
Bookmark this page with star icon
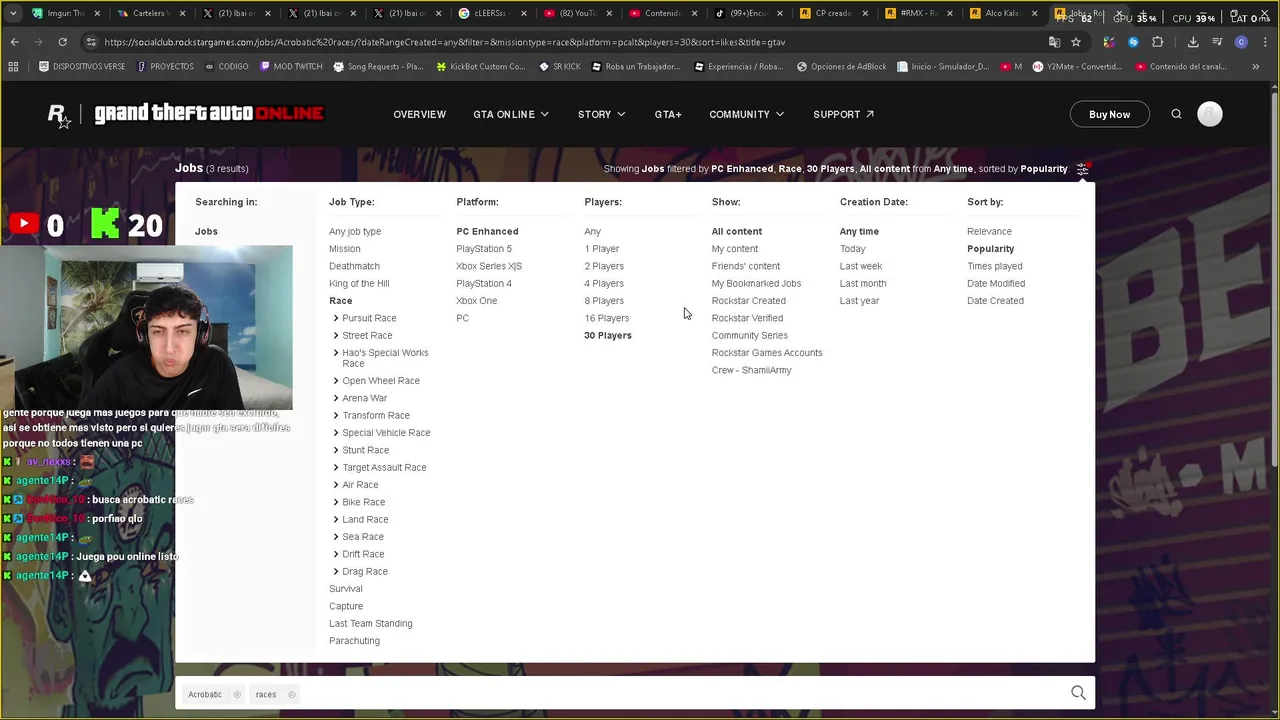[1076, 42]
